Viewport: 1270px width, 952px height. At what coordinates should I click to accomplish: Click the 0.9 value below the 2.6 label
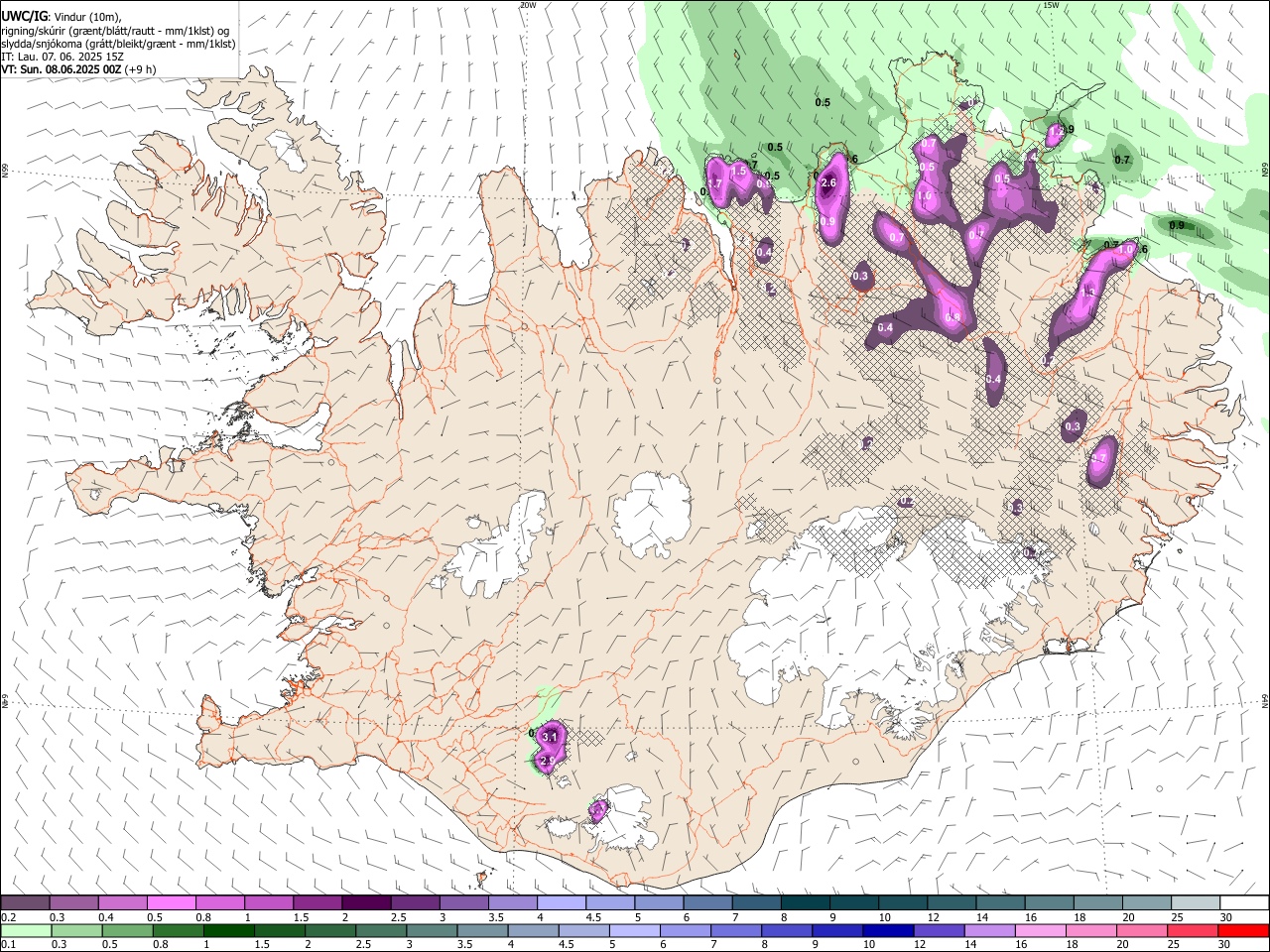click(828, 222)
